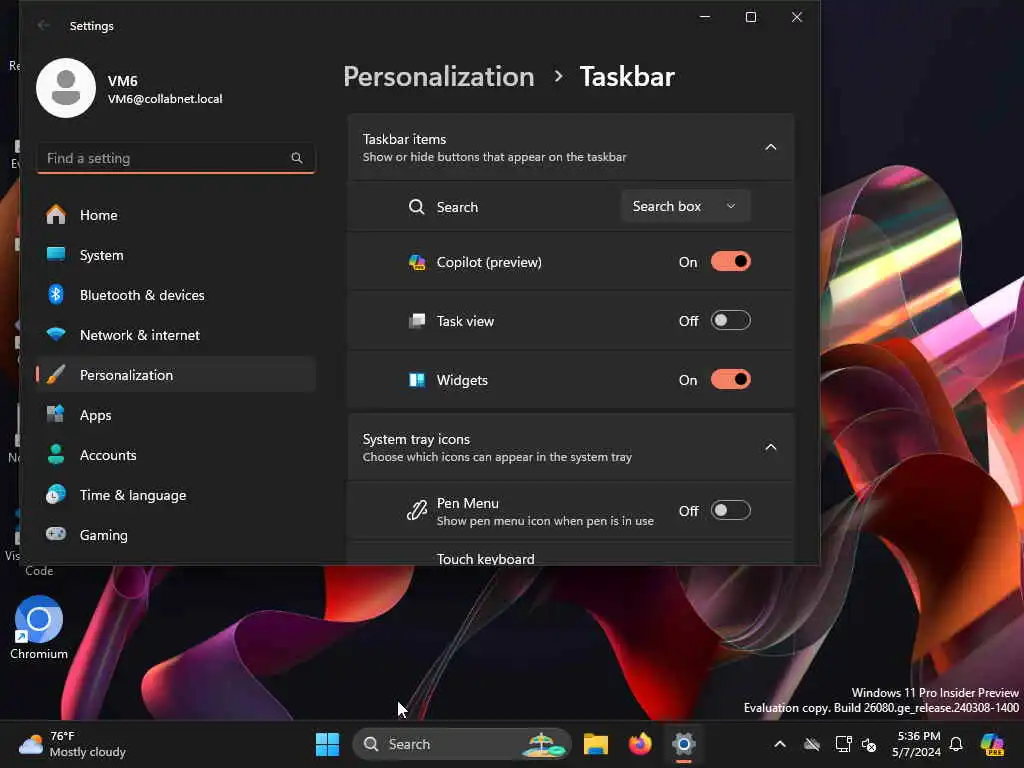Open Chromium desktop shortcut icon
This screenshot has width=1024, height=768.
39,628
